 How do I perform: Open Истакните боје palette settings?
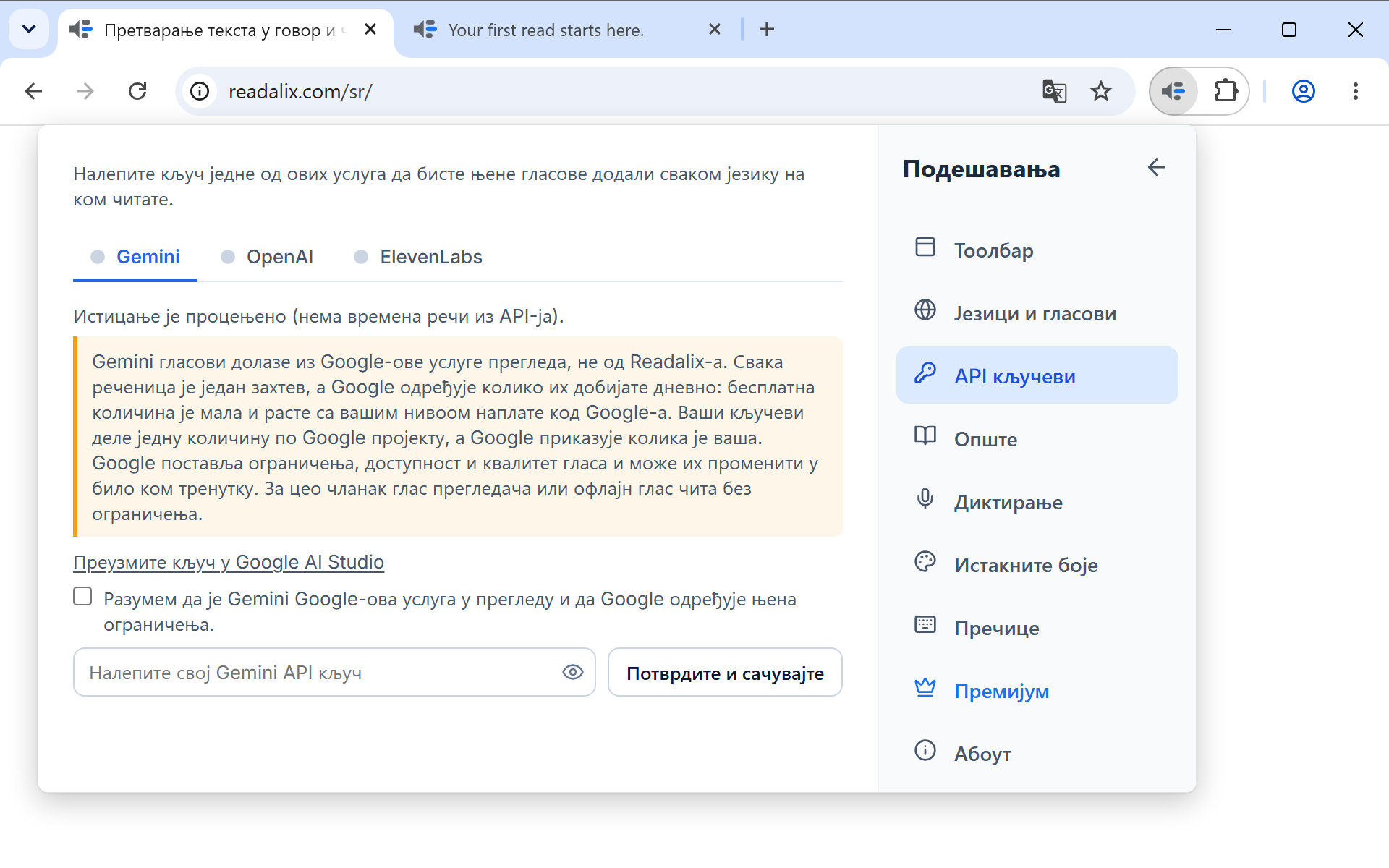tap(1037, 564)
